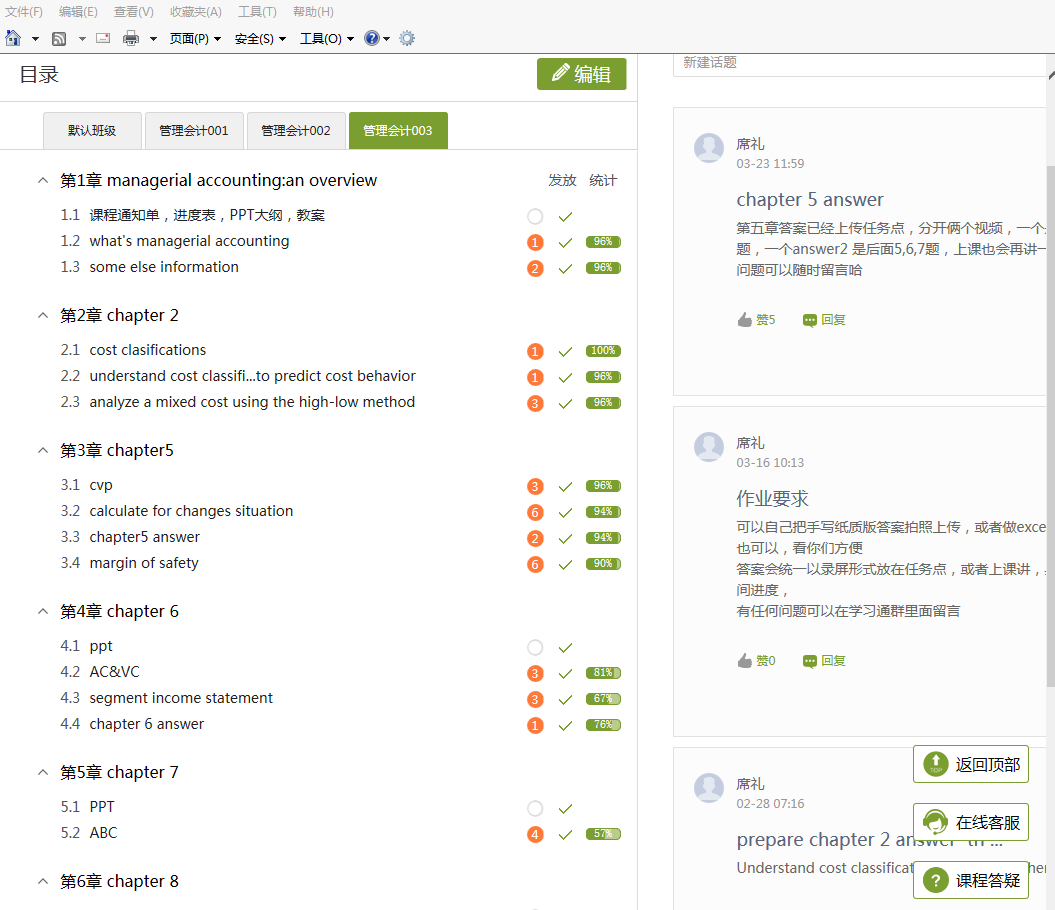
Task: Toggle the release circle for 4.1 ppt
Action: coord(535,648)
